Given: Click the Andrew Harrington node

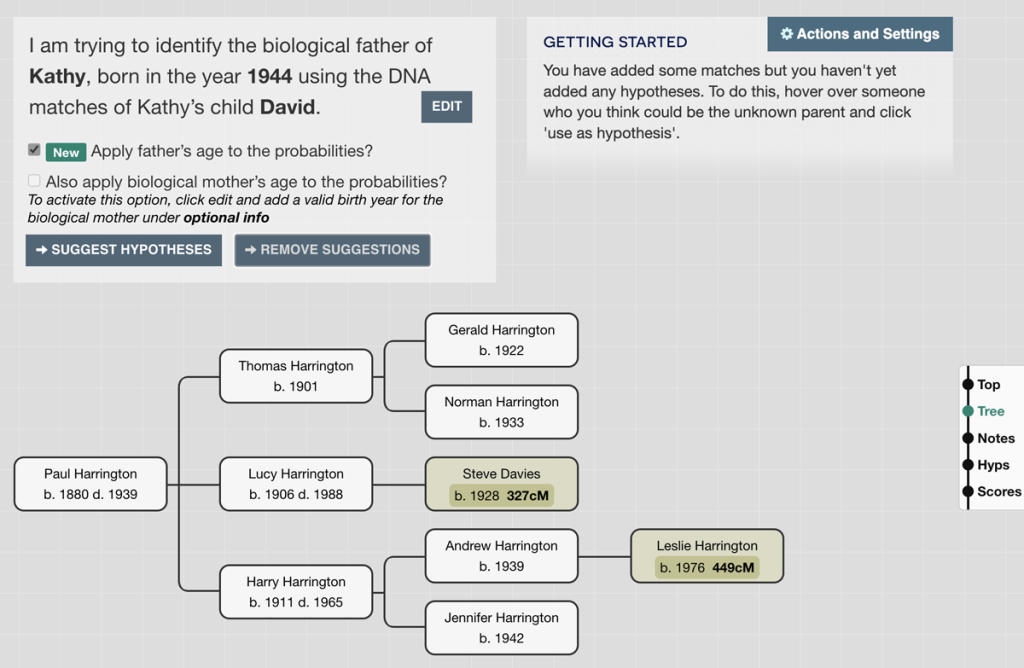Looking at the screenshot, I should click(x=501, y=556).
